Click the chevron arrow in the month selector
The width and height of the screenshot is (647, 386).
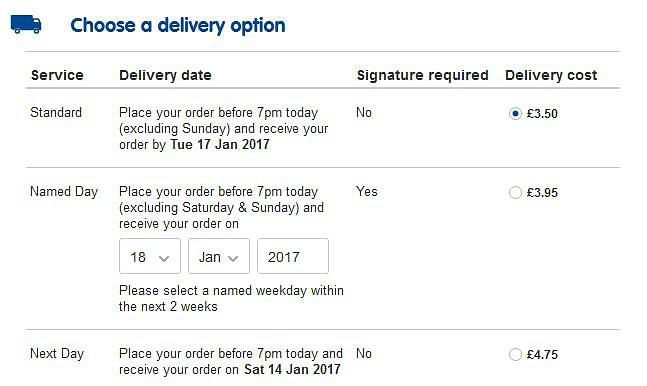tap(233, 259)
